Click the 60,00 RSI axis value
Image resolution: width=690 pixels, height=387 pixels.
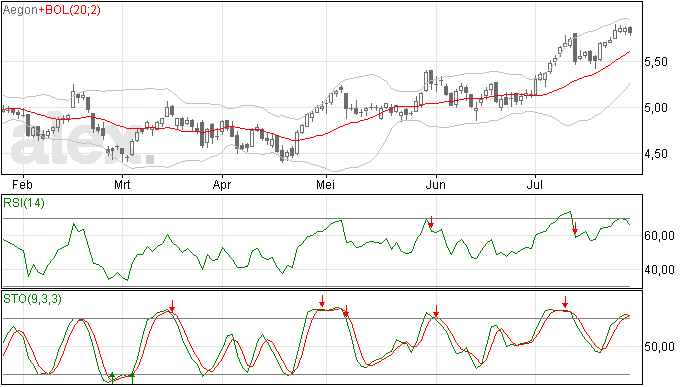[659, 236]
